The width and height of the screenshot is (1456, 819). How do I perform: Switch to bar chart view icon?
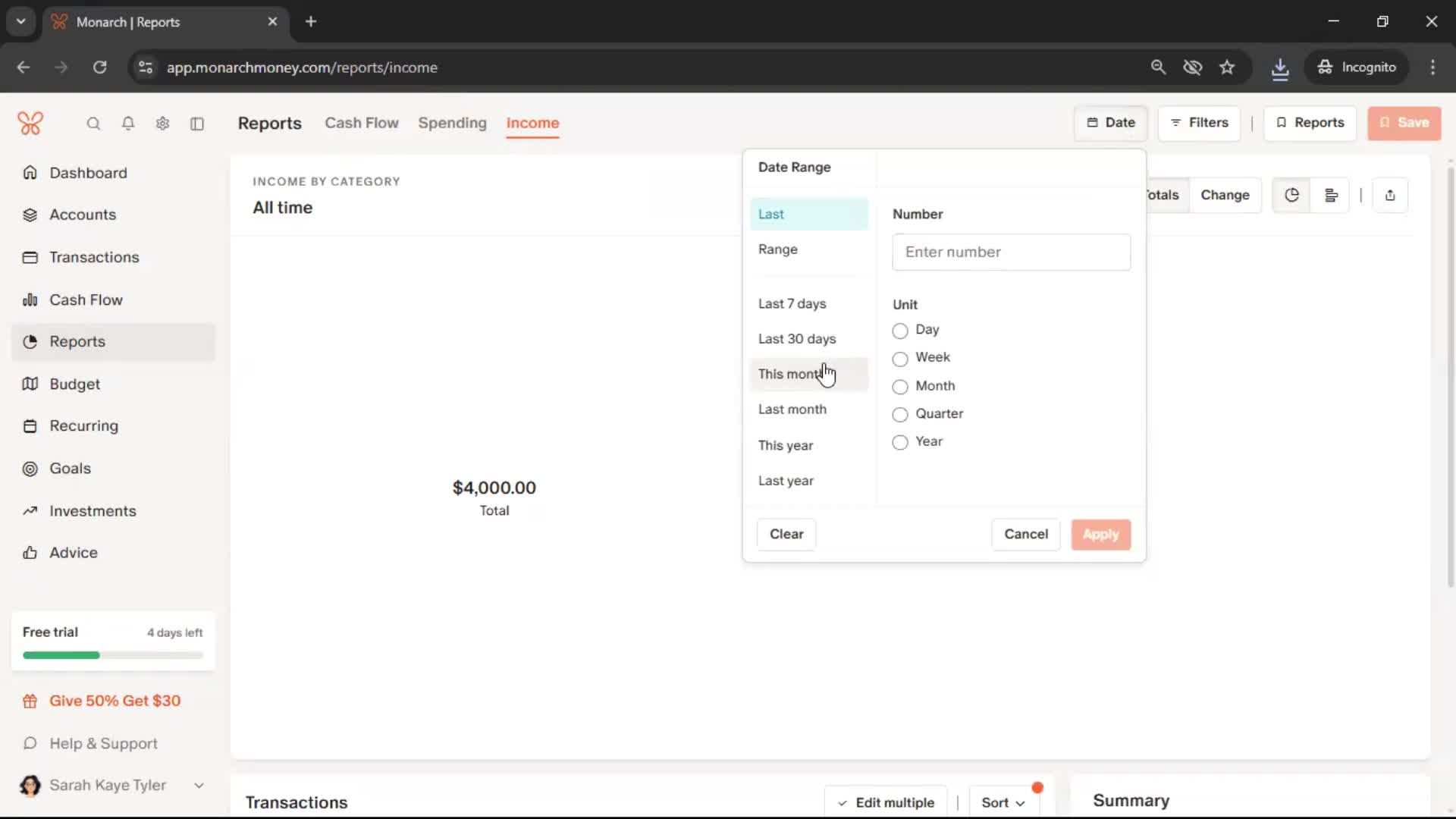point(1331,196)
